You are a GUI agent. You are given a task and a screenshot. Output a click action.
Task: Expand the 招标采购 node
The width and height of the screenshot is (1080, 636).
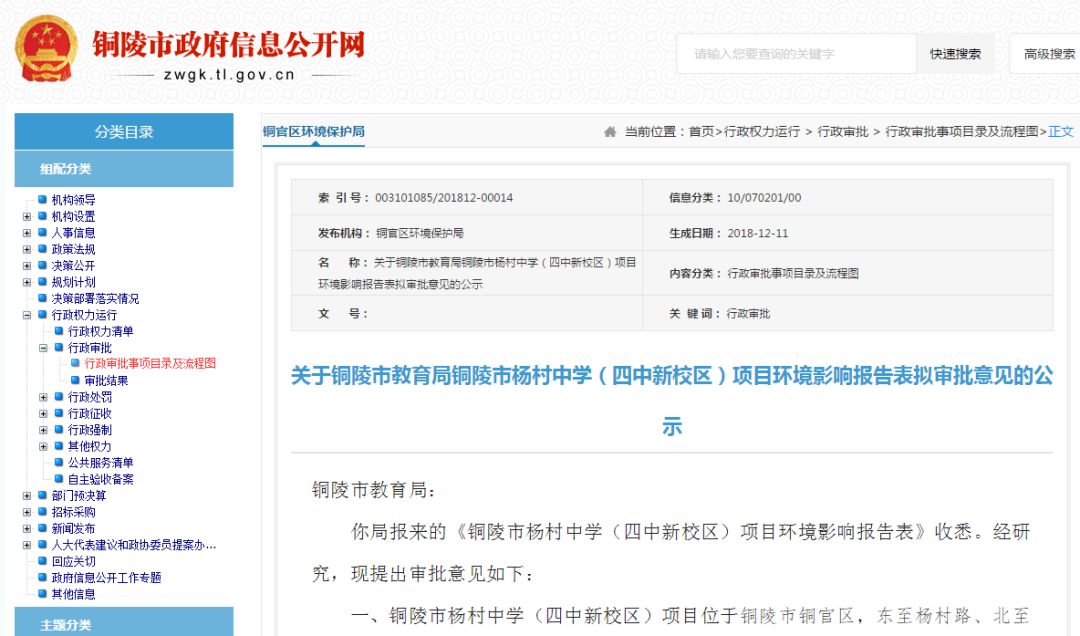coord(25,512)
